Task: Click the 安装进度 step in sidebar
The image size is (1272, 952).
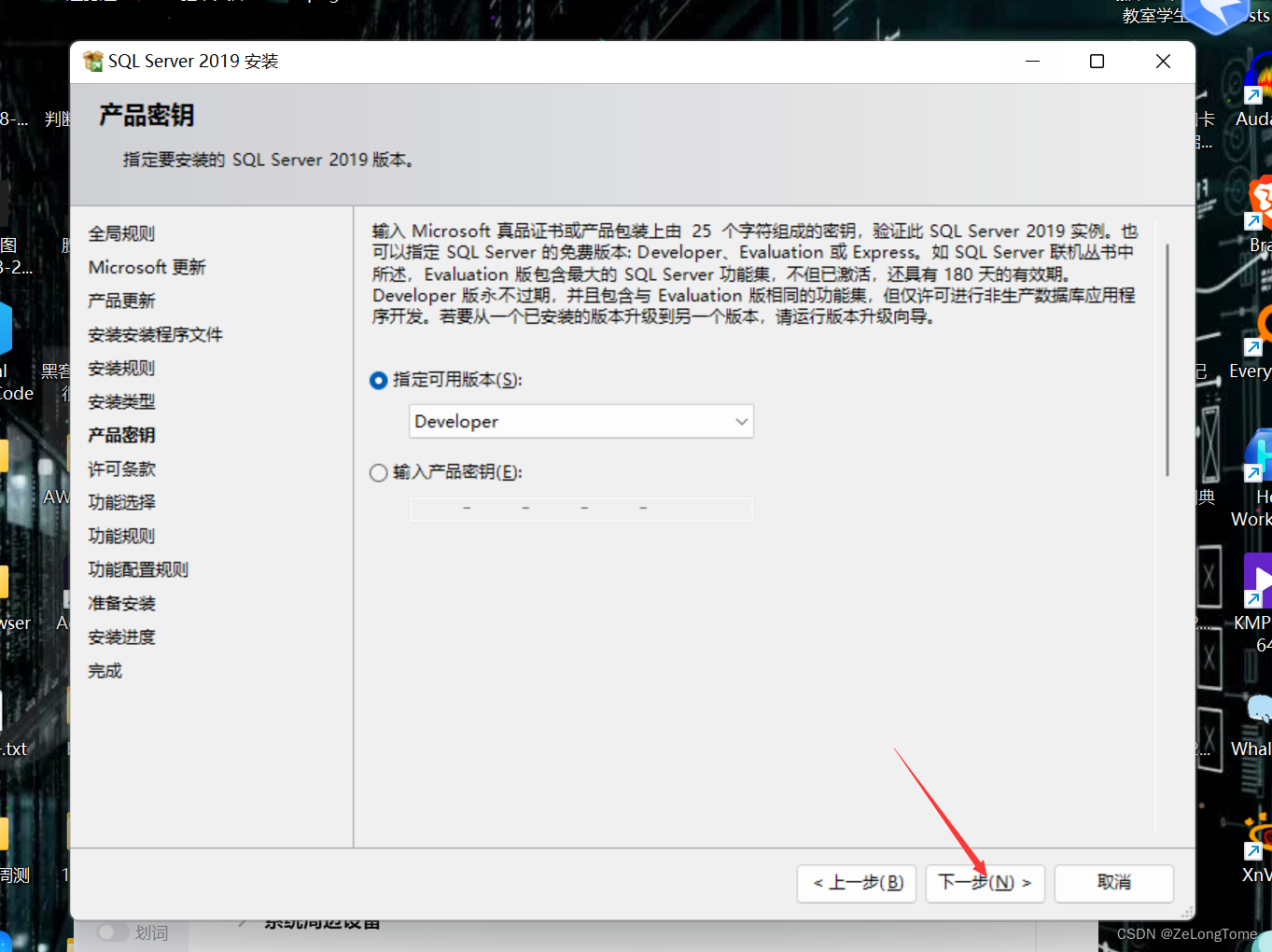Action: [x=121, y=637]
